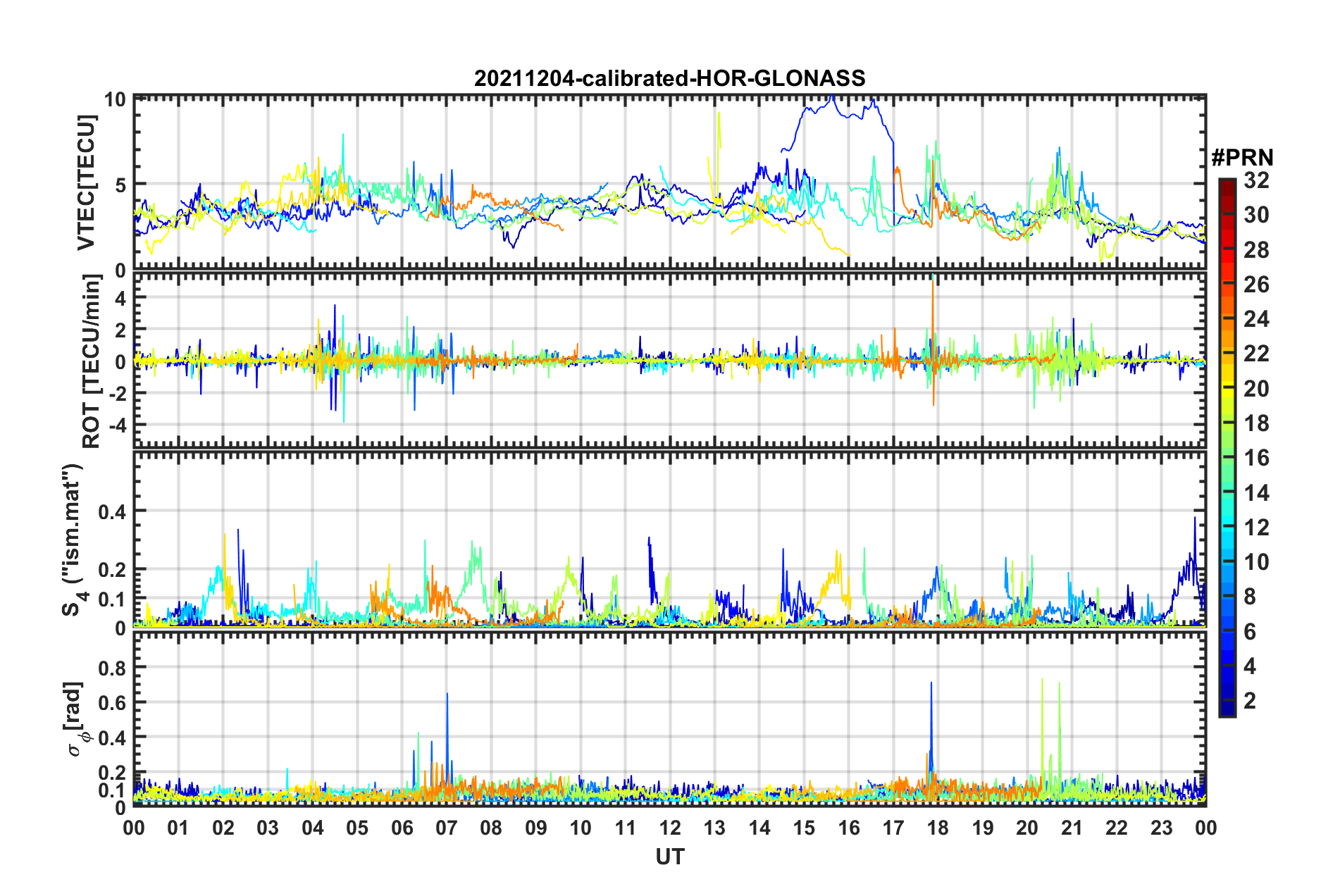This screenshot has height=896, width=1340.
Task: Click the plot title 20211204-calibrated-HOR-GLONASS
Action: coord(669,77)
